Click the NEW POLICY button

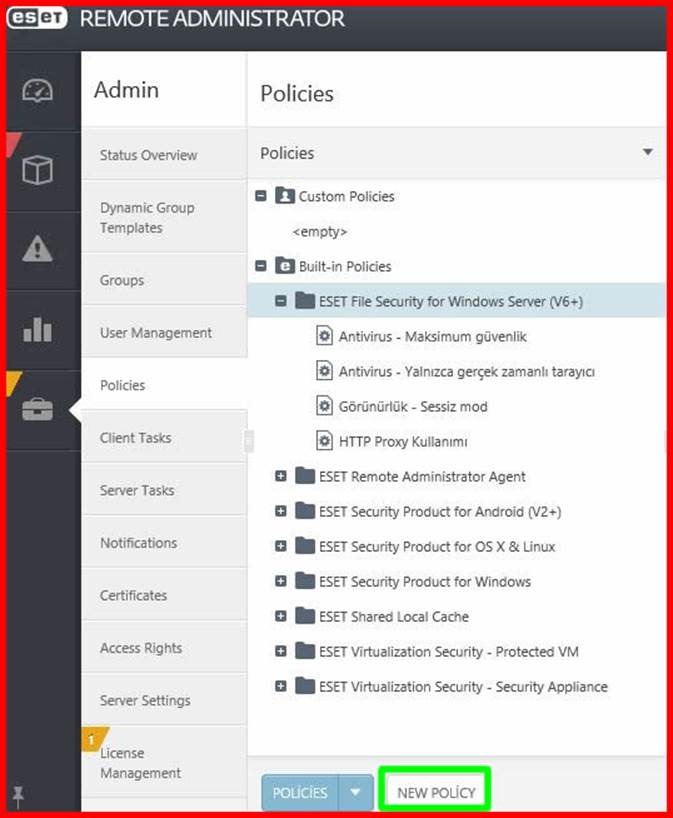(436, 792)
